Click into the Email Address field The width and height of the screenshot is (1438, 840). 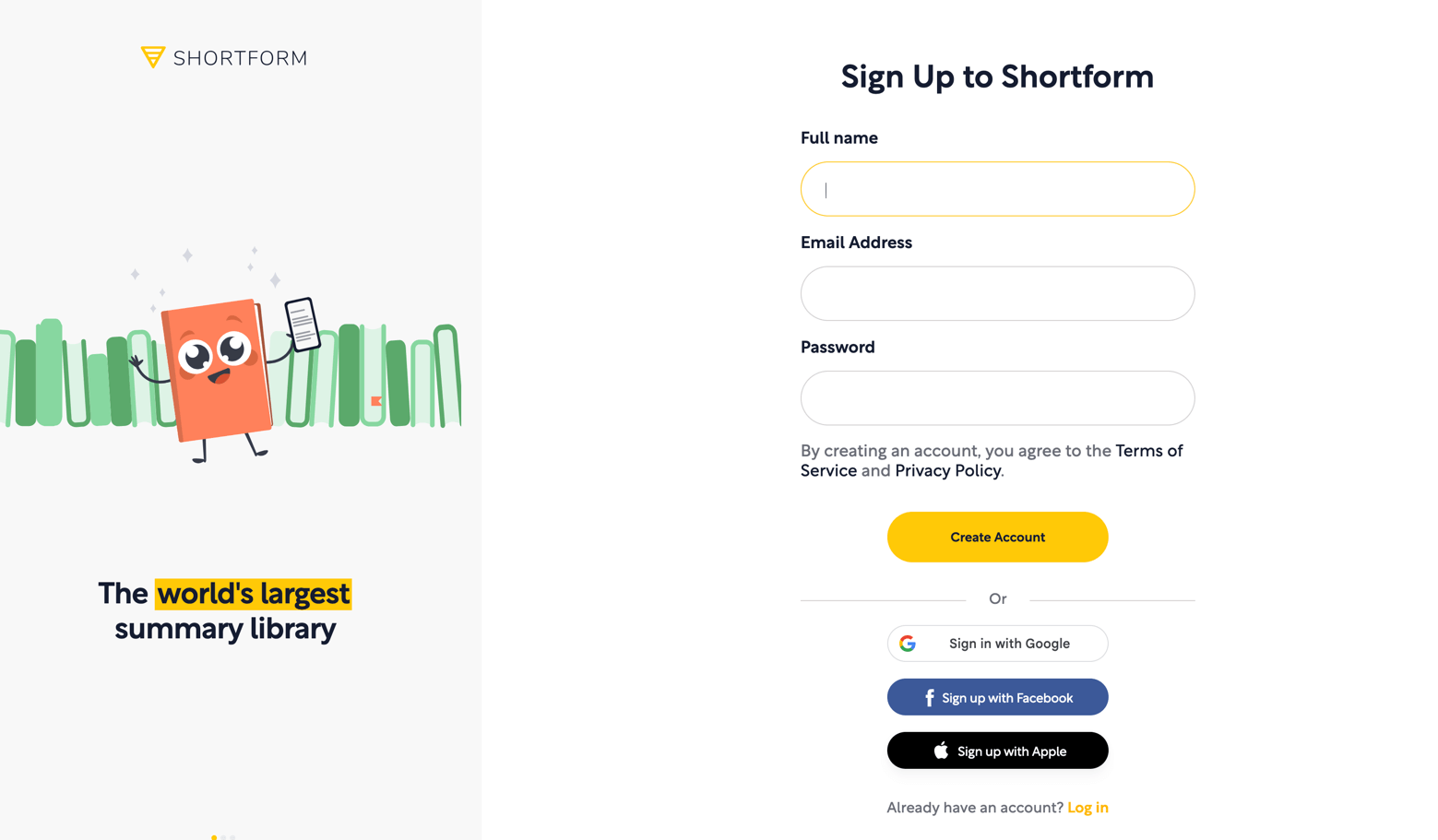[997, 293]
